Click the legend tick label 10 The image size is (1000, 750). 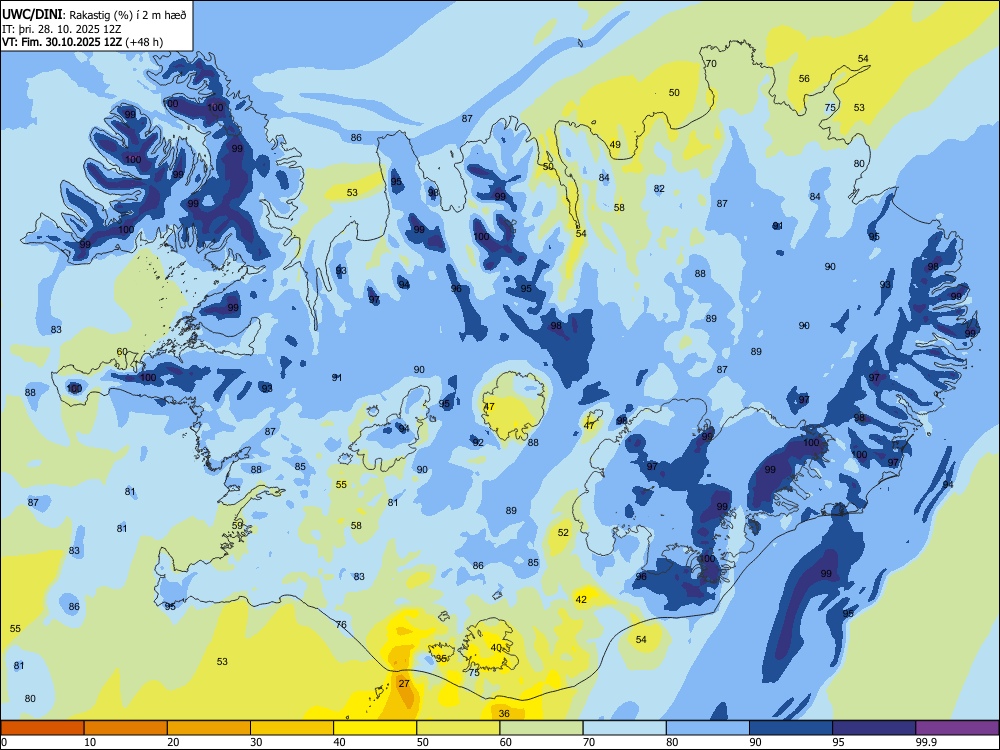(90, 742)
